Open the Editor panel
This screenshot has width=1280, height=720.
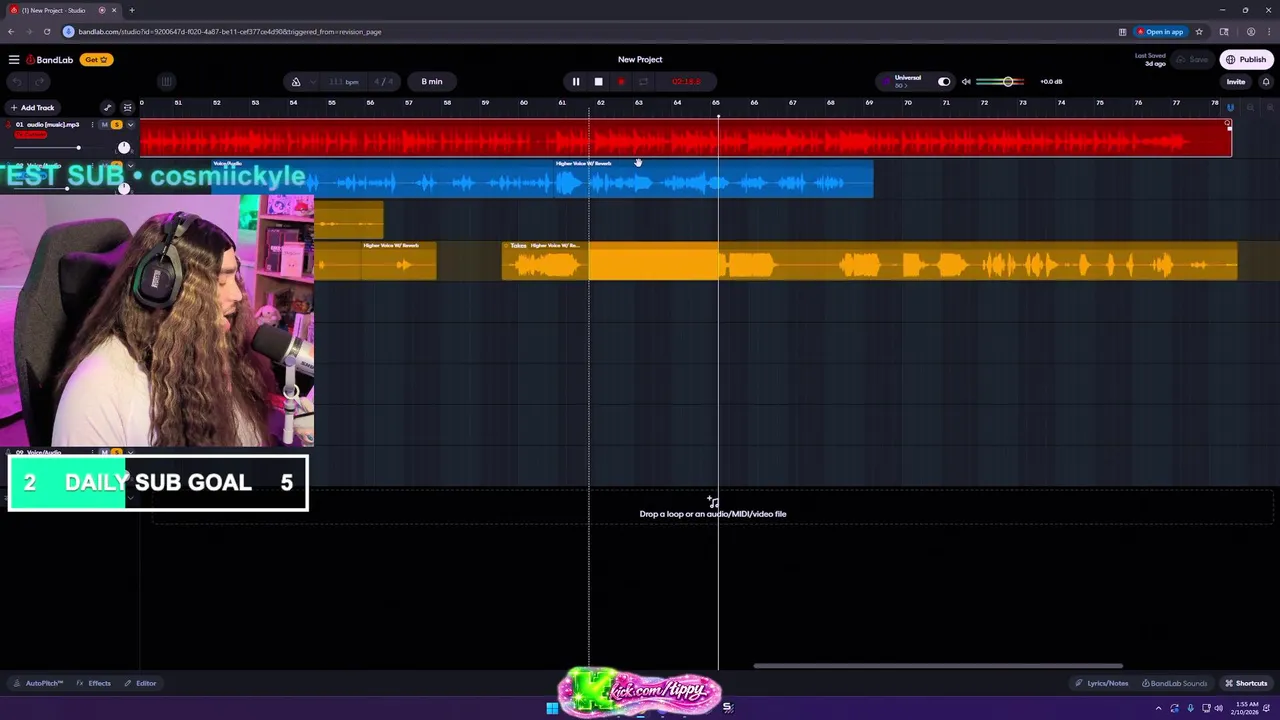pos(140,683)
